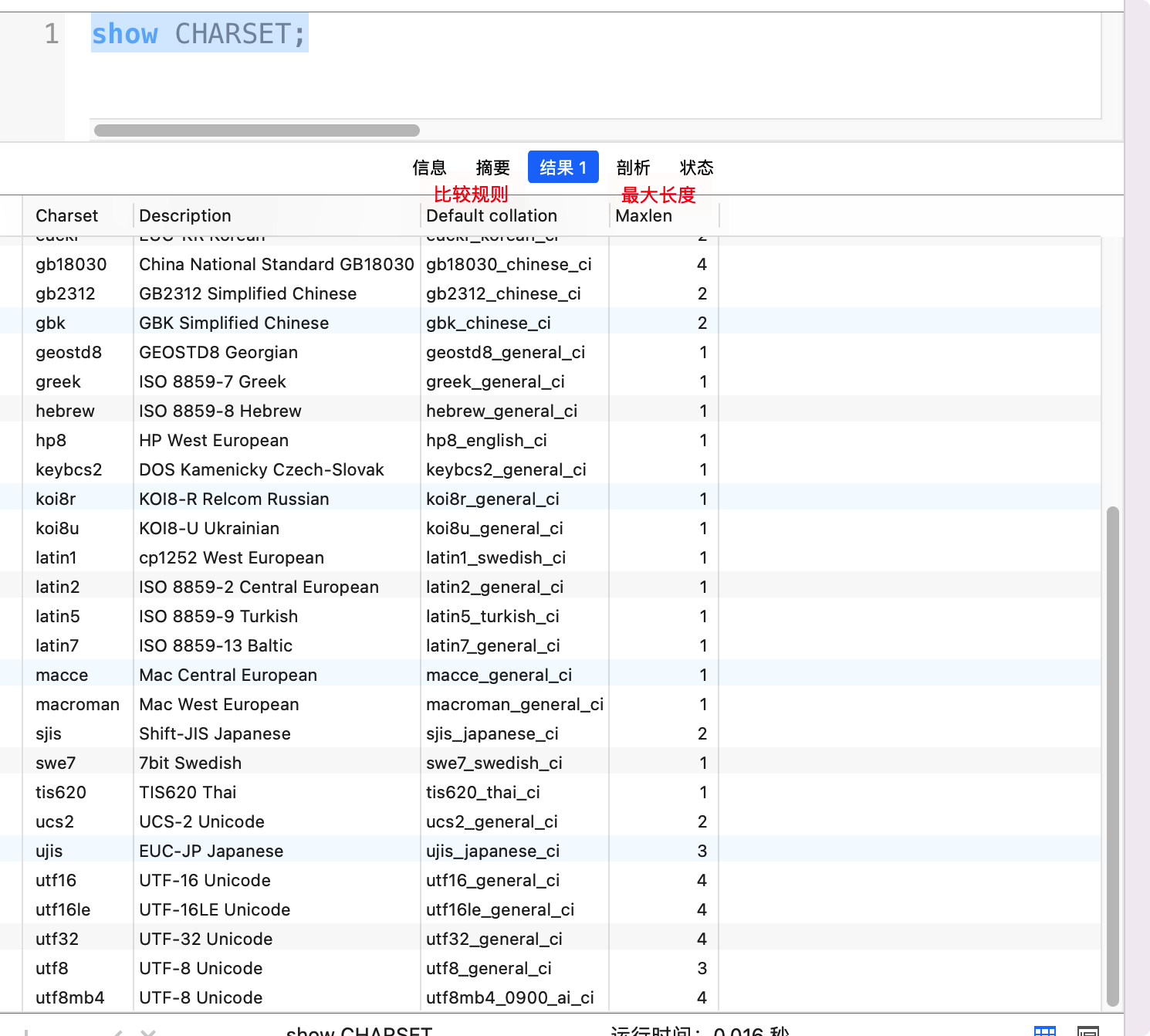Screen dimensions: 1150x1036
Task: Select the gb2312 charset cell
Action: 66,293
